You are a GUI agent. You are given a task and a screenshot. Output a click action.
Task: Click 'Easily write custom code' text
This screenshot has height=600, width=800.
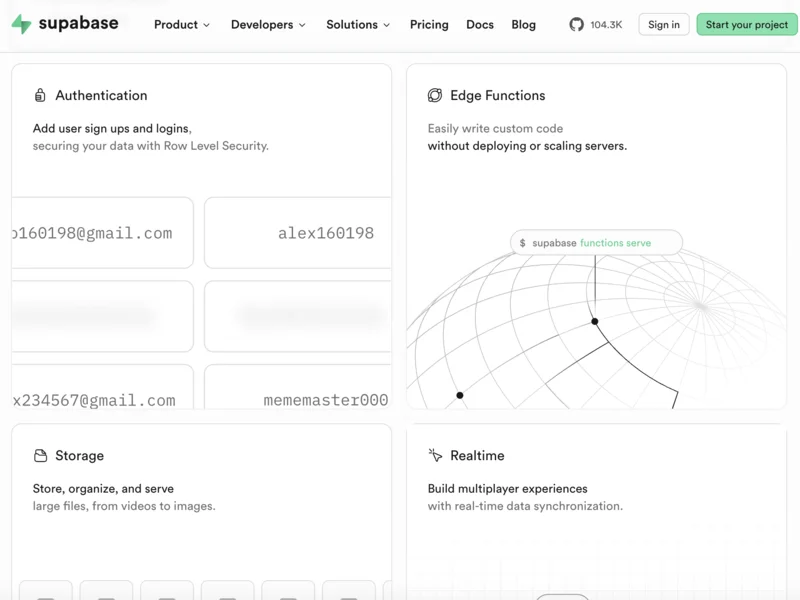tap(495, 129)
